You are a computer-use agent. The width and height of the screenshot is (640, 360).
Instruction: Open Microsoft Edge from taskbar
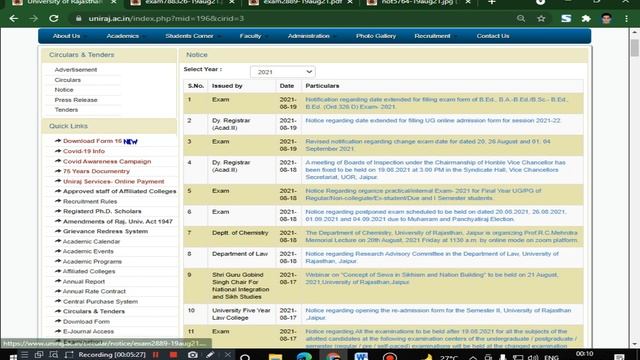304,357
